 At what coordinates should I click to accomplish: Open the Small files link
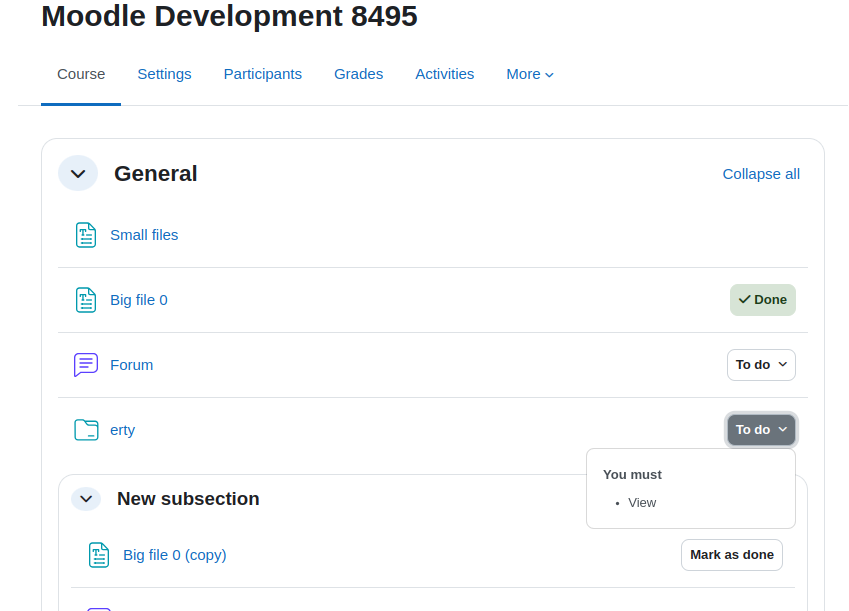(x=144, y=235)
